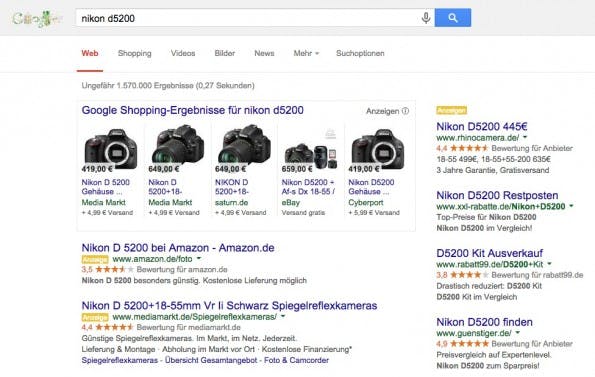Open the Nikon D5200 Gehäuse Cyberport link

pos(371,187)
